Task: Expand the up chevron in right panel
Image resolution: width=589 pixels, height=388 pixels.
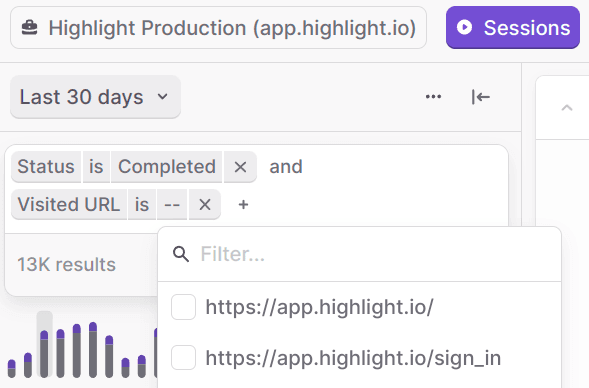Action: tap(566, 108)
